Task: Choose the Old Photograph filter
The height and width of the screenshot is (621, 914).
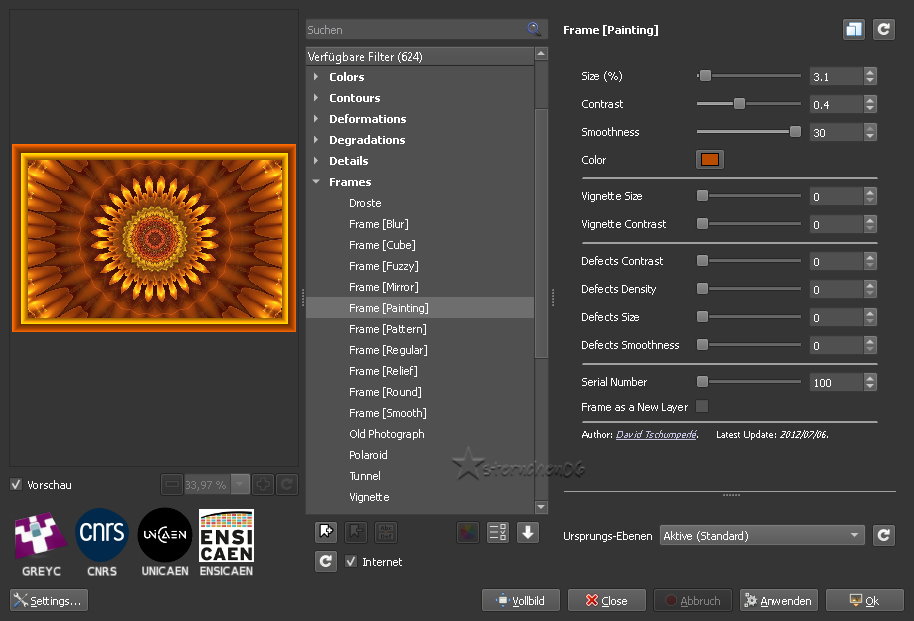Action: click(x=386, y=434)
